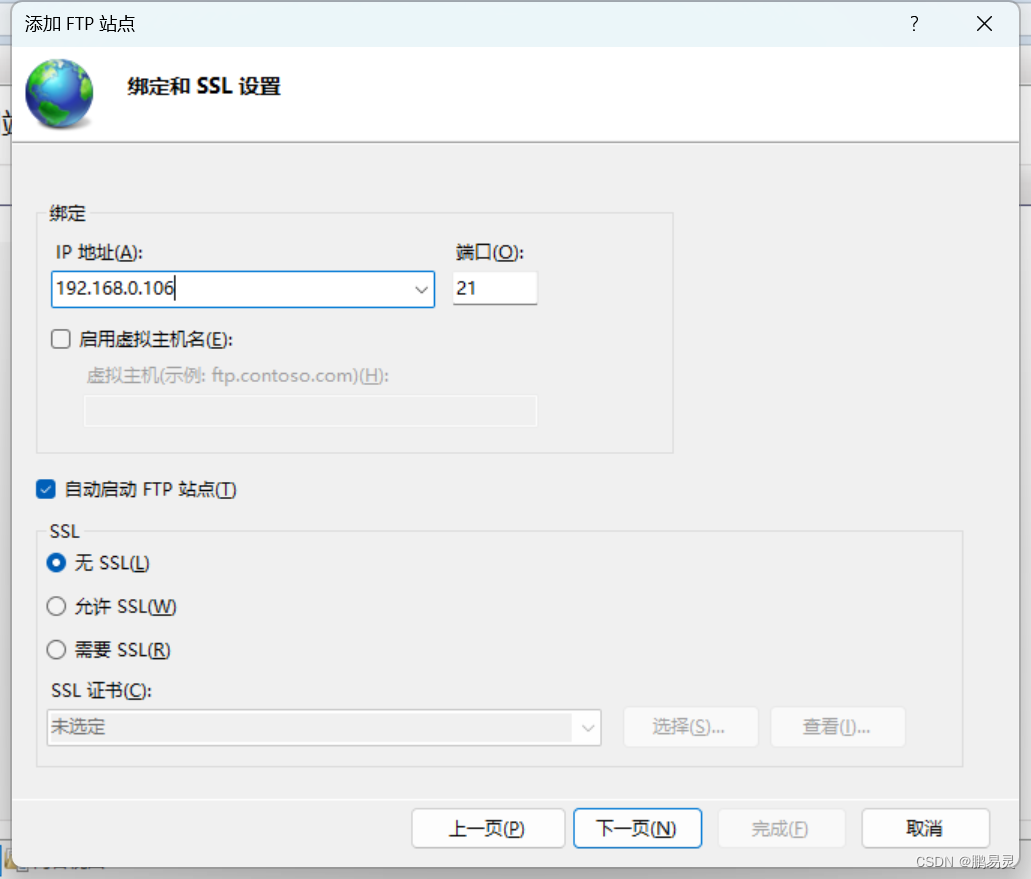
Task: Click the question mark help button
Action: (913, 24)
